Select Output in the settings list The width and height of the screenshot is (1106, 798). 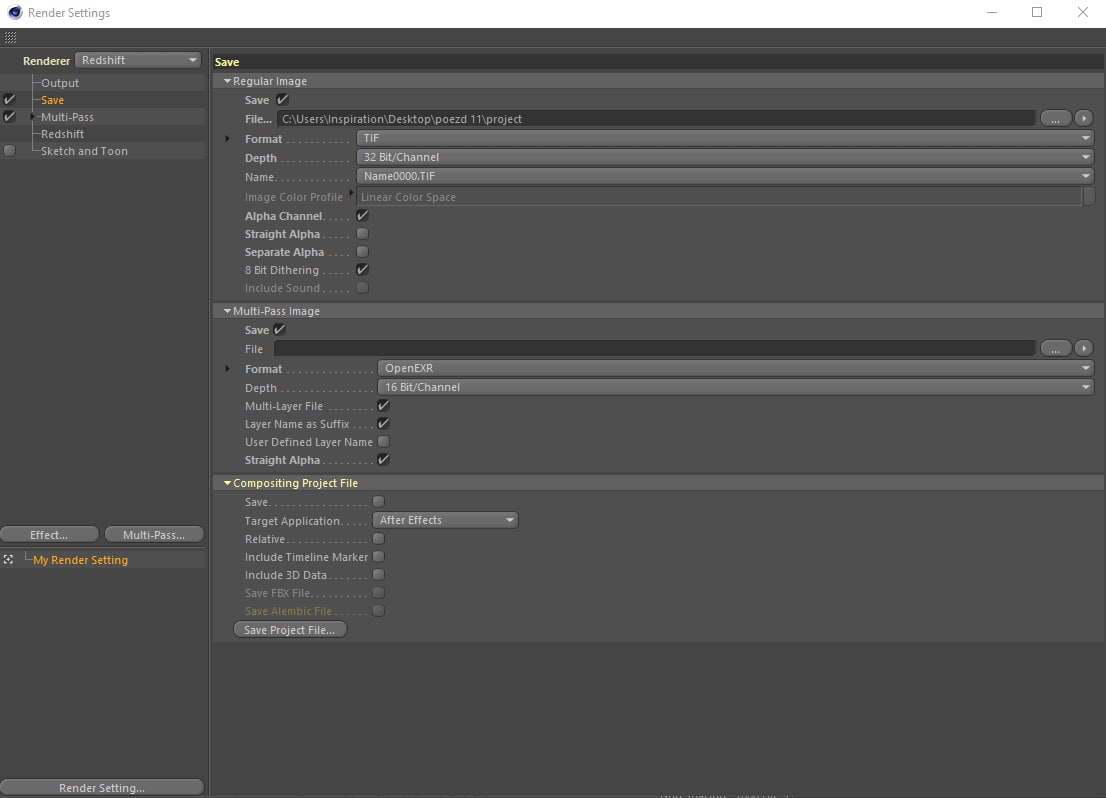pos(60,83)
